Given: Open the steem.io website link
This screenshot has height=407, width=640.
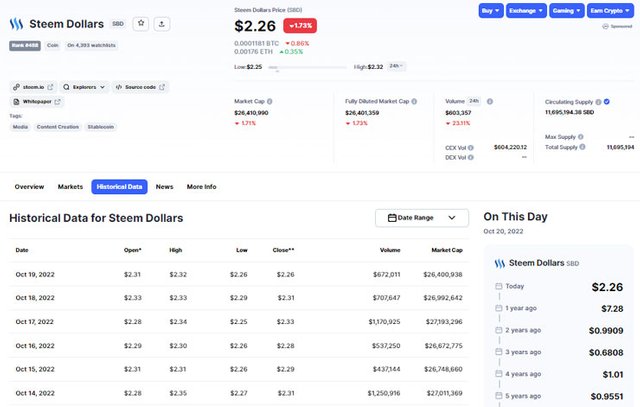Looking at the screenshot, I should tap(33, 87).
